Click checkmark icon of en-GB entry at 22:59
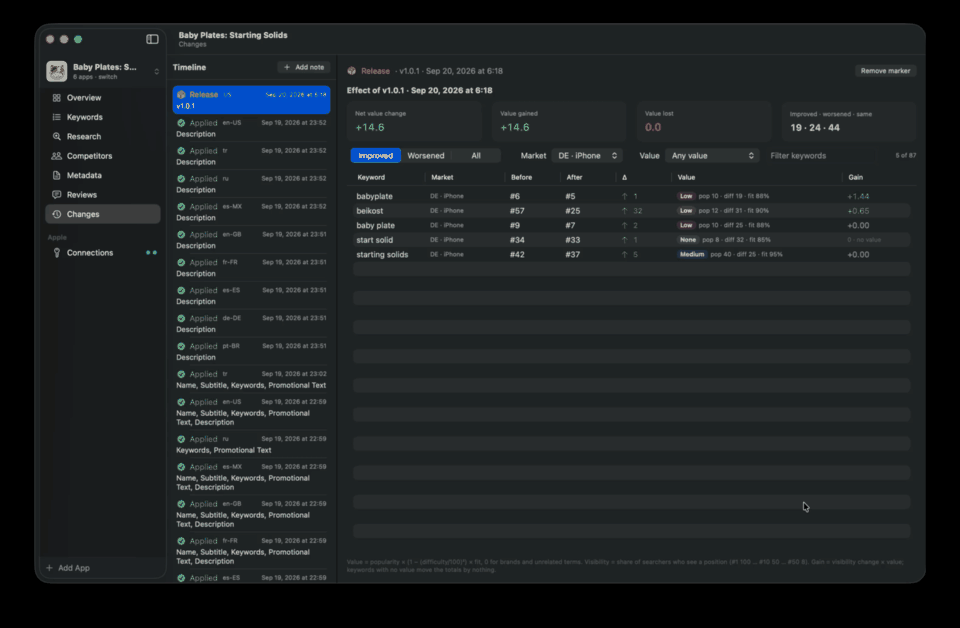The height and width of the screenshot is (628, 960). [x=181, y=504]
